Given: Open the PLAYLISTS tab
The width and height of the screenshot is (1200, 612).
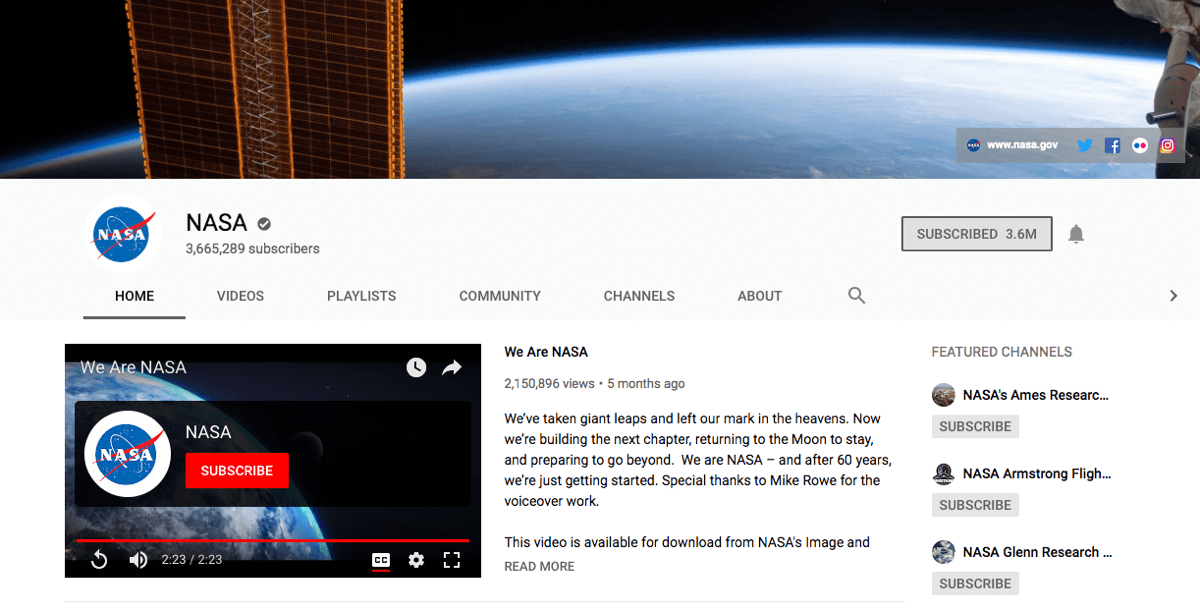Looking at the screenshot, I should point(361,296).
